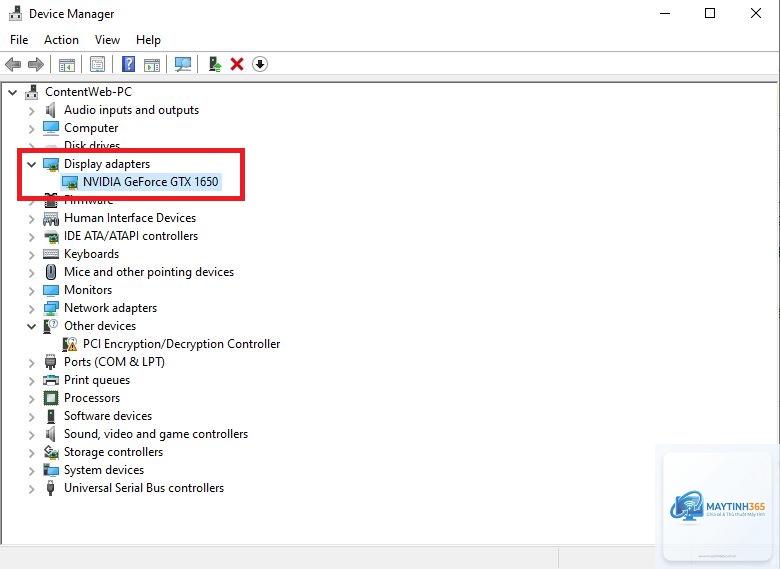Collapse the Display adapters category
This screenshot has height=569, width=780.
[32, 164]
